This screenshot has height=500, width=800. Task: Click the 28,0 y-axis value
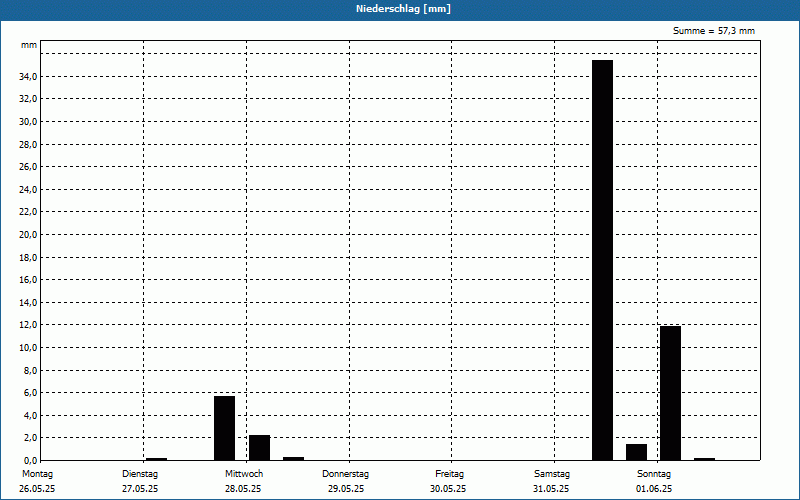tap(29, 144)
